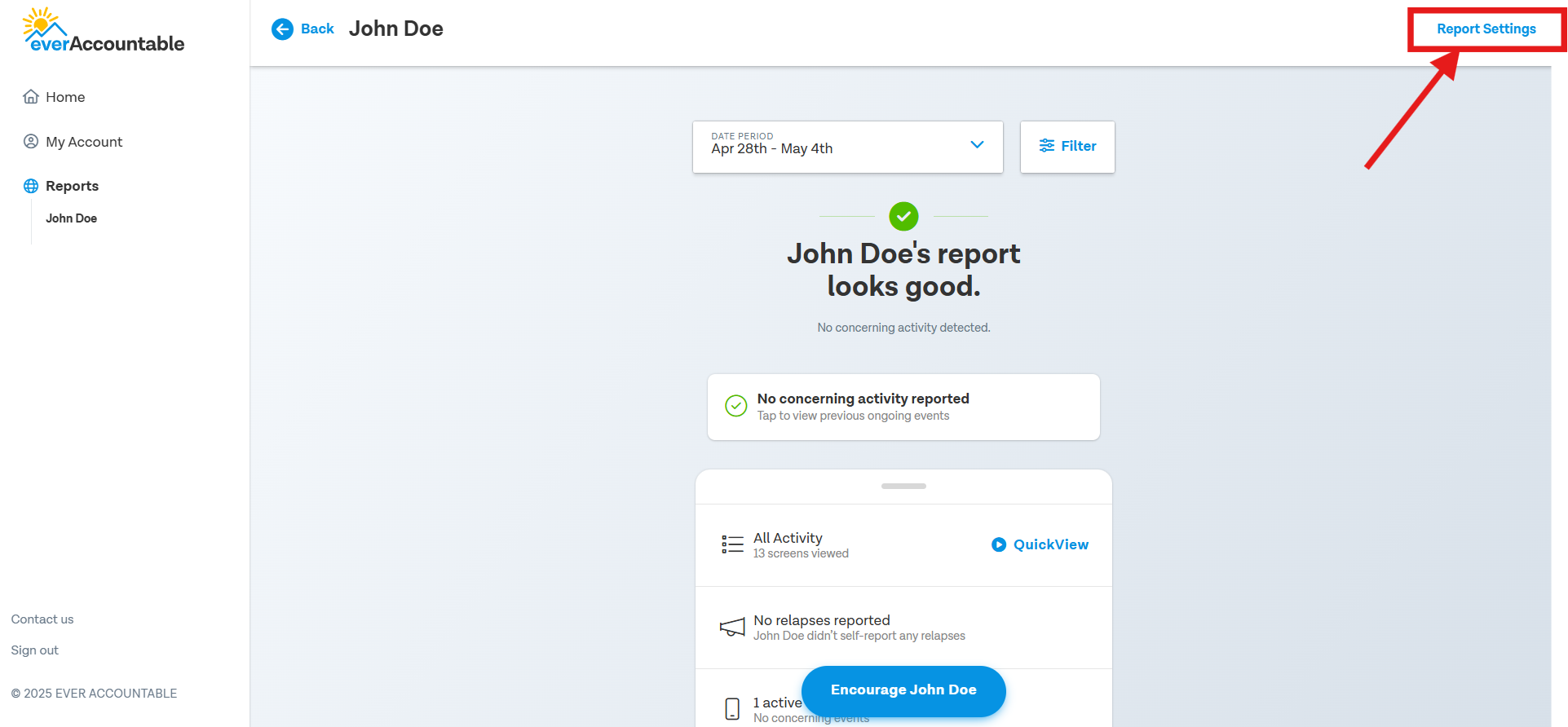Screen dimensions: 1568x727
Task: Click the blue Back arrow icon
Action: pyautogui.click(x=282, y=29)
